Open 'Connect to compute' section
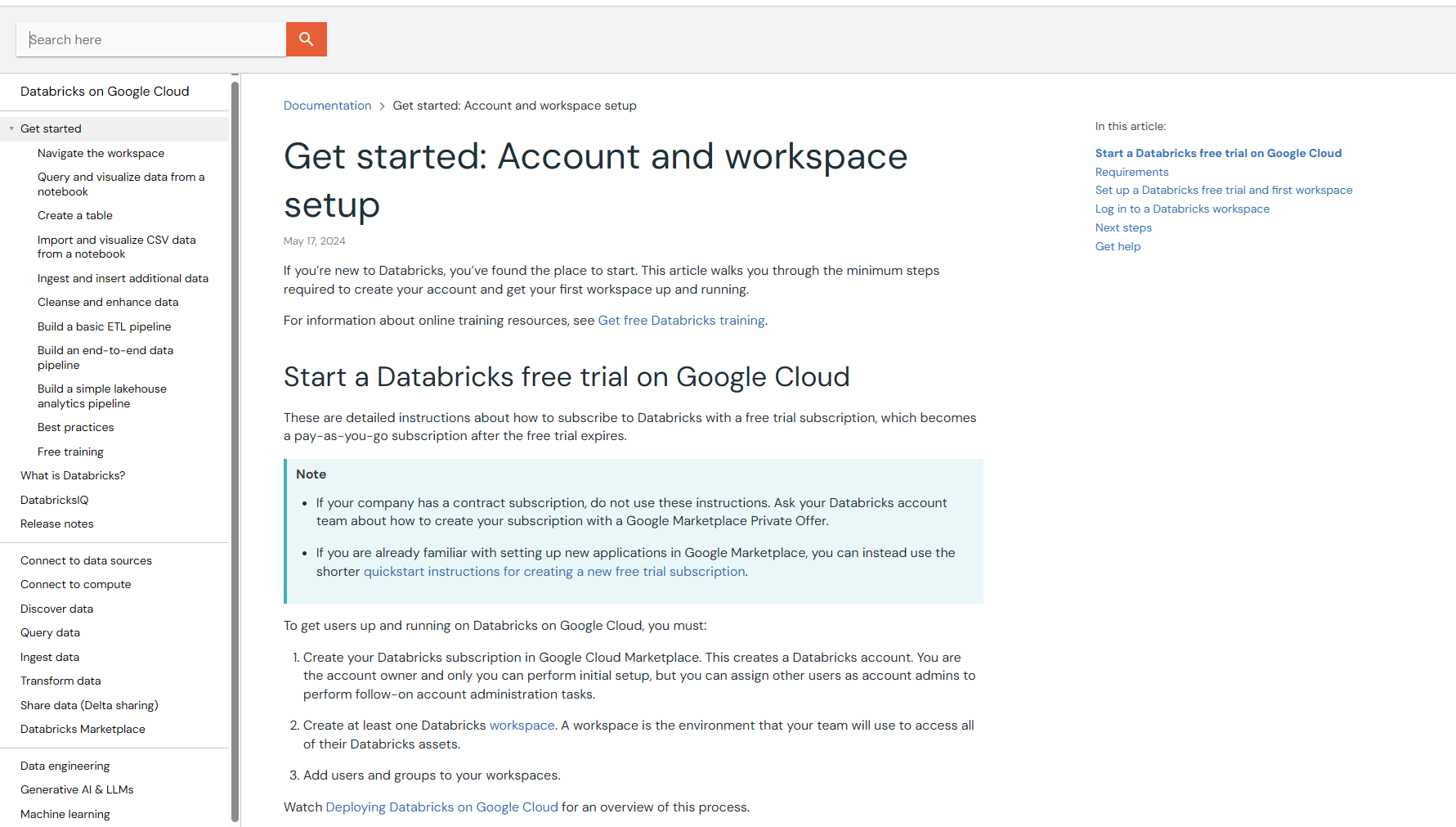 coord(76,585)
